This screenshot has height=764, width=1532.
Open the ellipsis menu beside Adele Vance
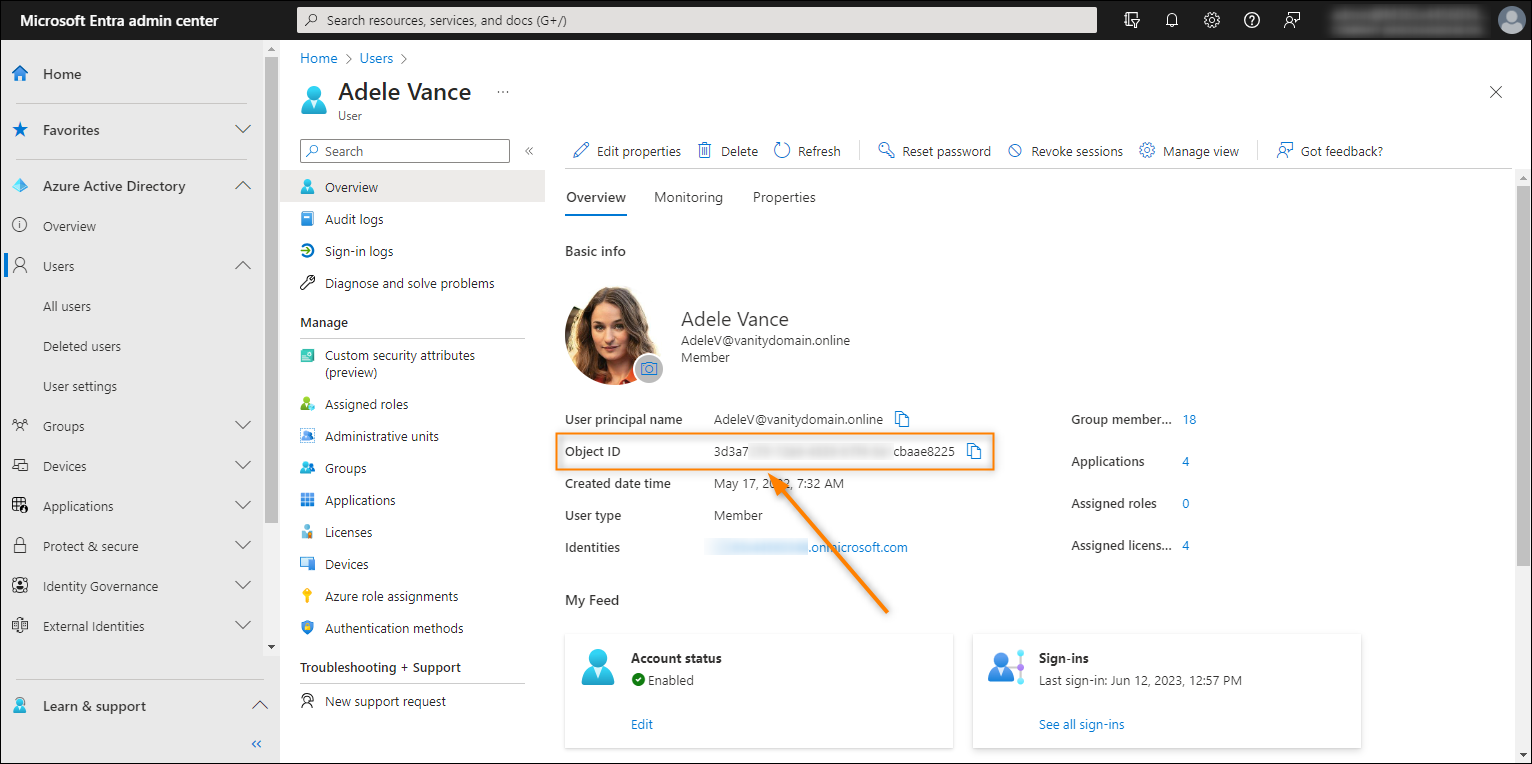503,91
